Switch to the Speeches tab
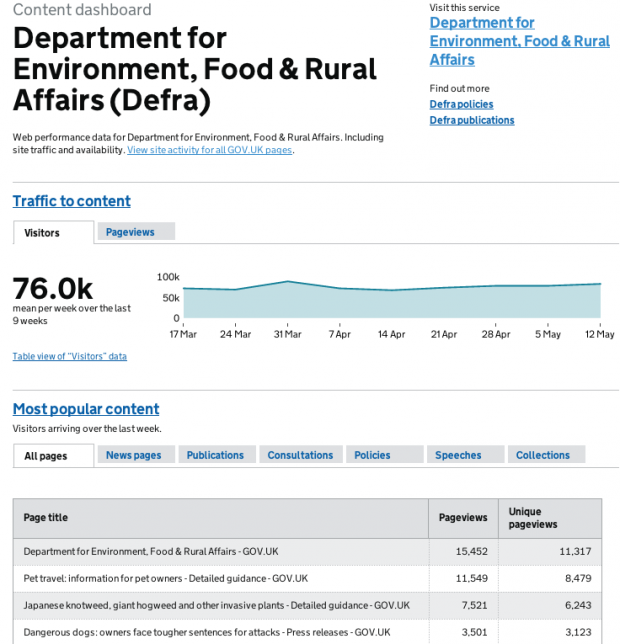This screenshot has height=644, width=620. 465,455
